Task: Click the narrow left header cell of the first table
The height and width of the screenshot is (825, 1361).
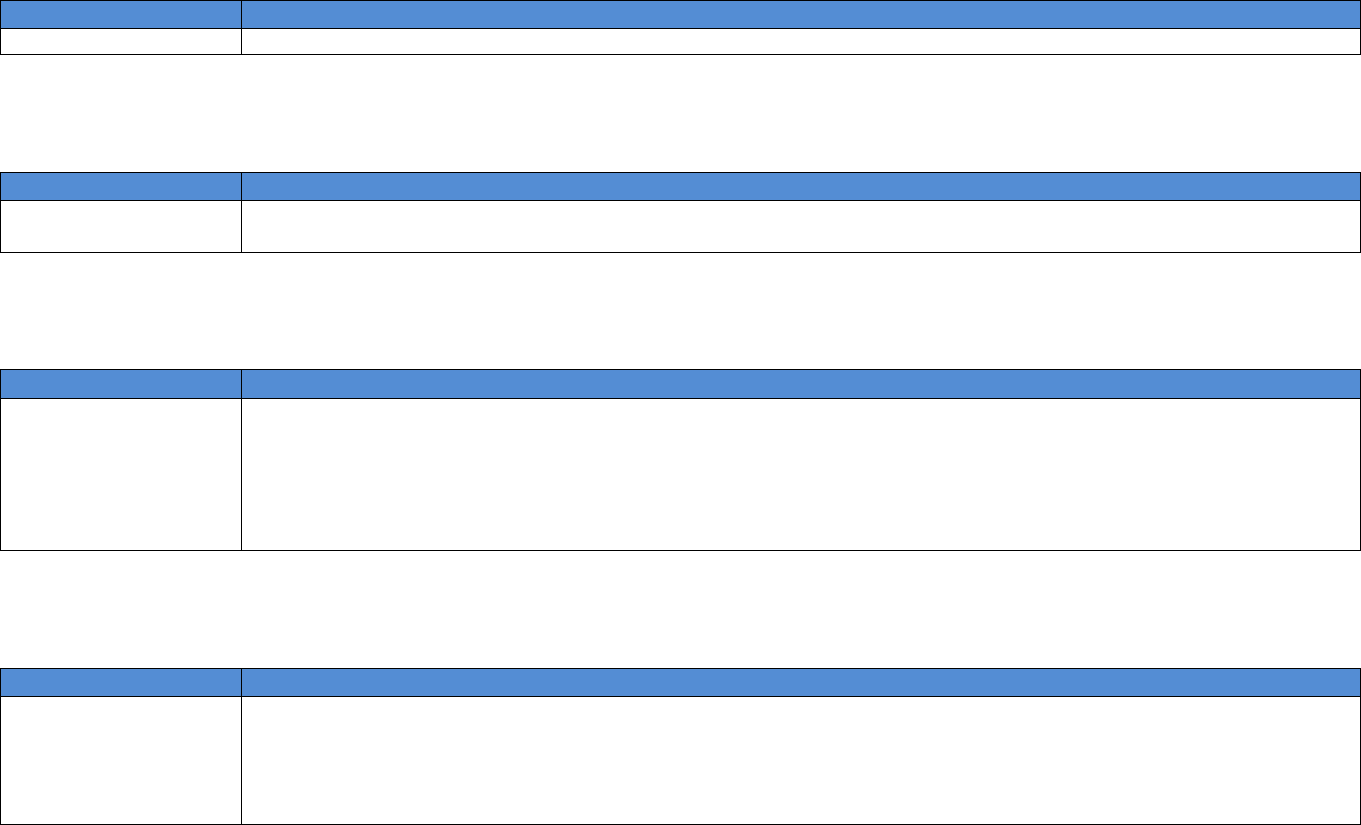Action: coord(121,14)
